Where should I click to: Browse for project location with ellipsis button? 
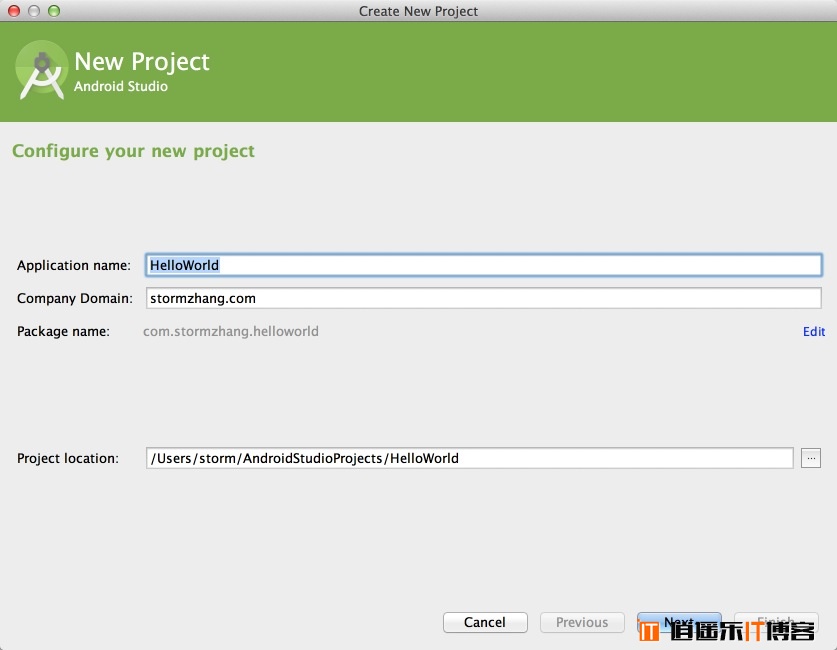[810, 458]
